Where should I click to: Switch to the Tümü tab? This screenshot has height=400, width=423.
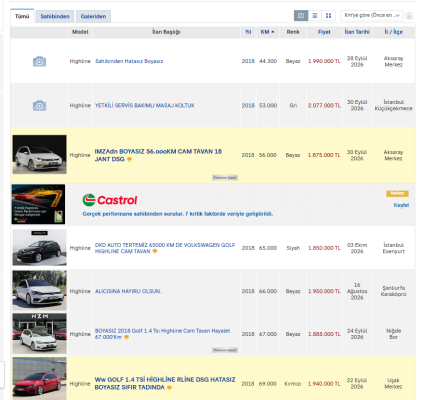click(22, 16)
